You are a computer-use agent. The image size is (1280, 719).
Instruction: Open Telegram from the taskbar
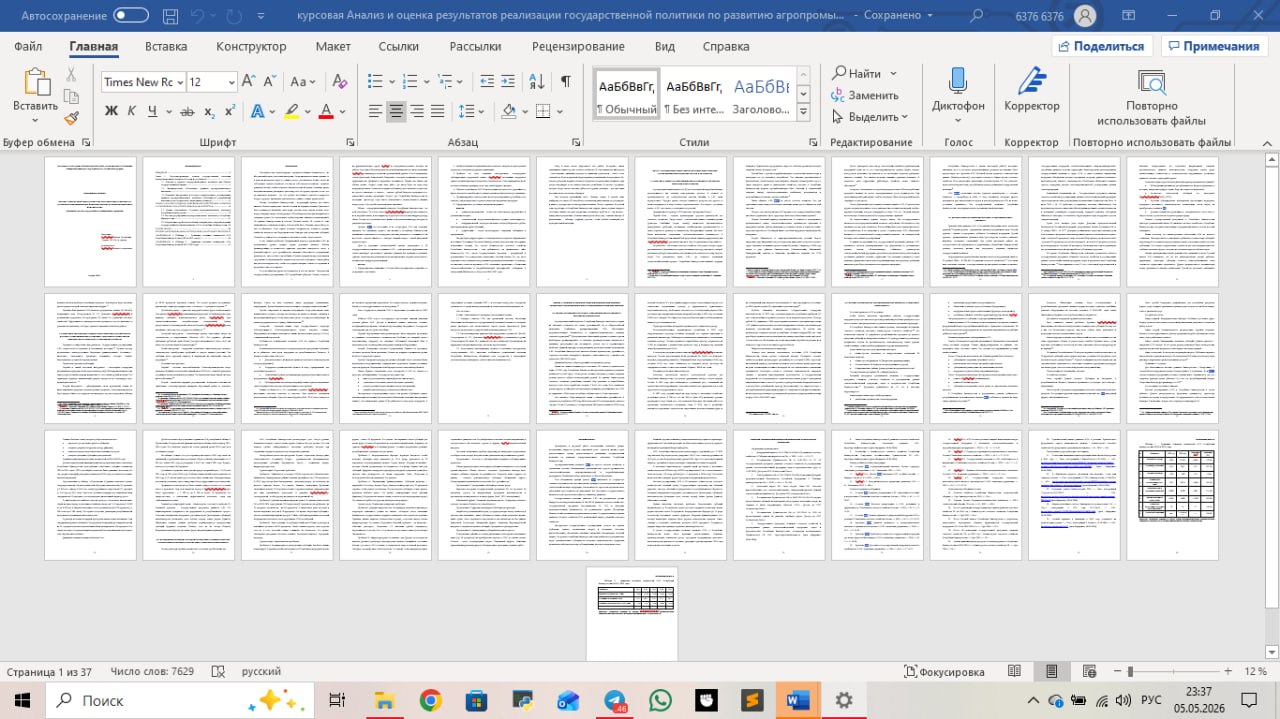click(616, 700)
